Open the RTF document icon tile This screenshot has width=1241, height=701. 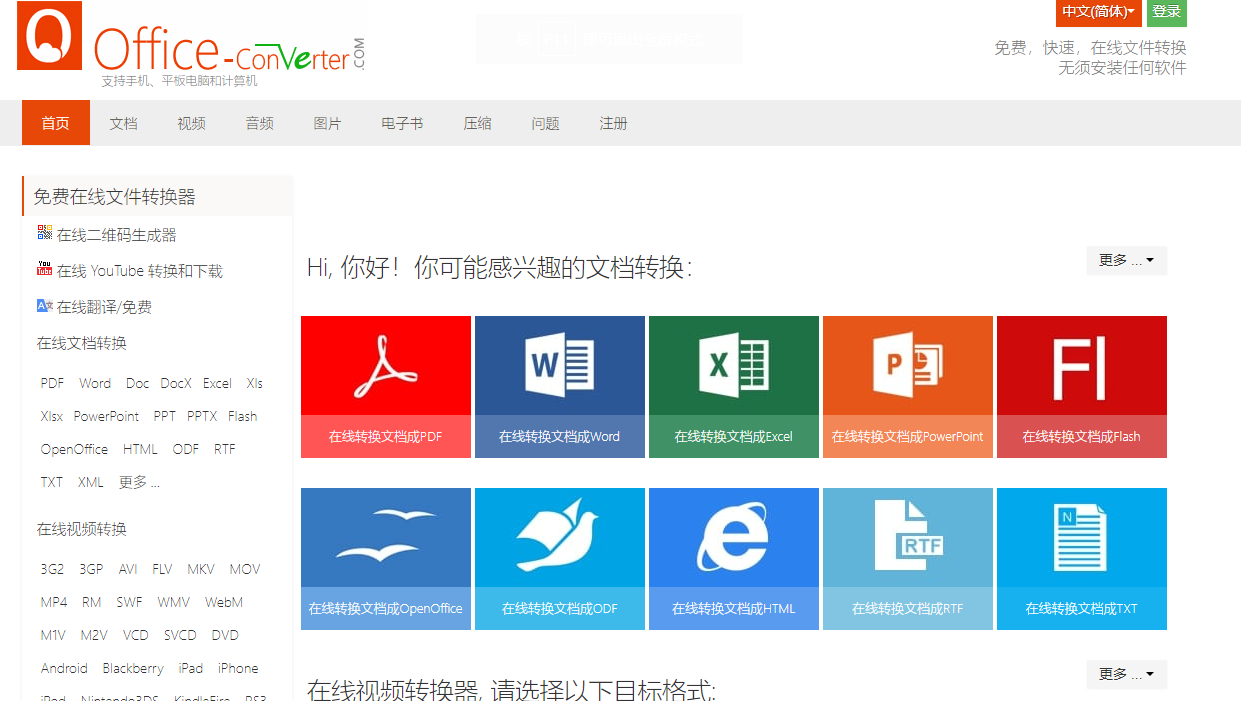907,538
